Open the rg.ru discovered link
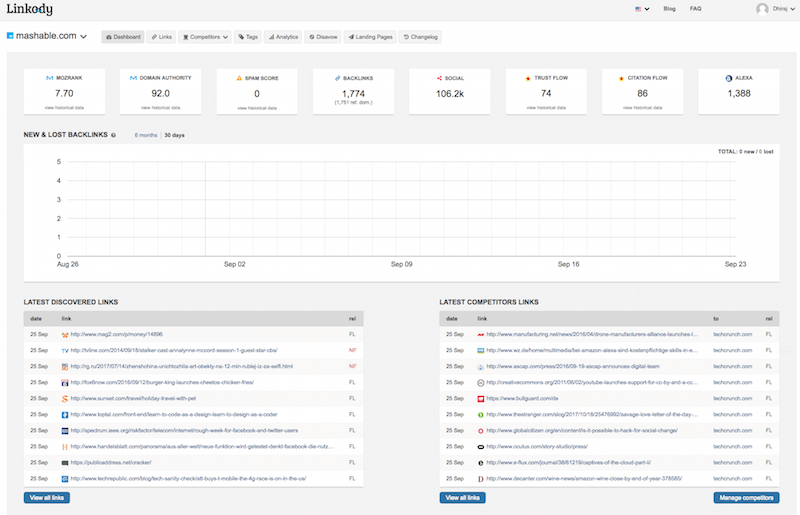The image size is (800, 515). [x=182, y=366]
